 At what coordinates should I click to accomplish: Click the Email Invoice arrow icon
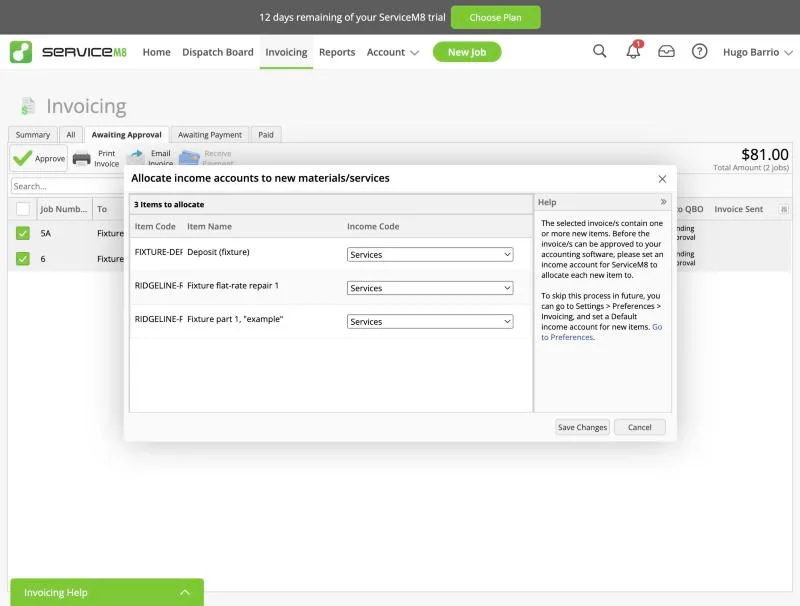click(136, 157)
